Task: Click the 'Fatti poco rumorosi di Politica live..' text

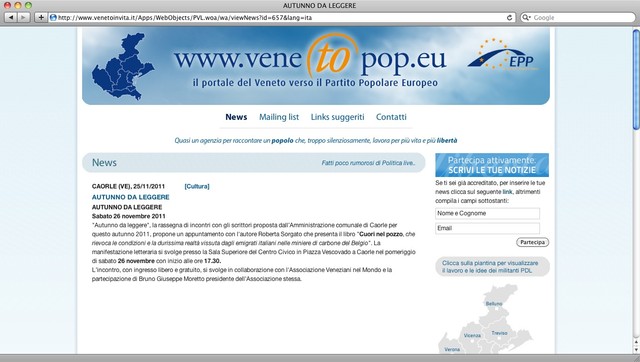Action: [368, 163]
